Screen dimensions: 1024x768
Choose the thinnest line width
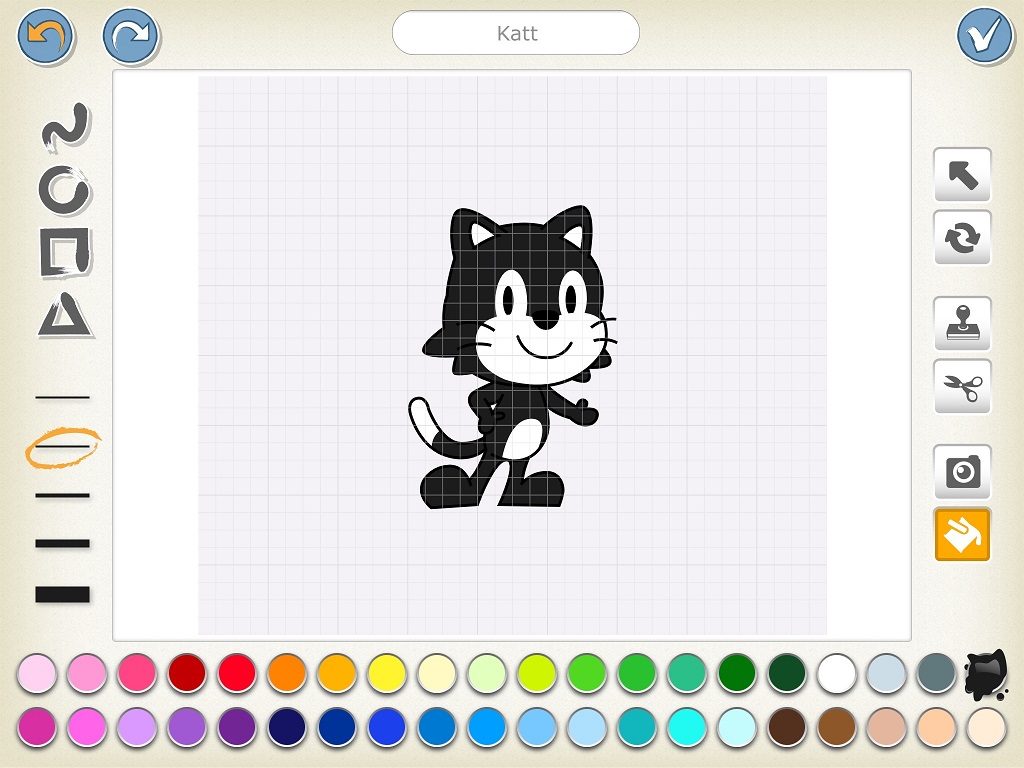click(x=63, y=397)
